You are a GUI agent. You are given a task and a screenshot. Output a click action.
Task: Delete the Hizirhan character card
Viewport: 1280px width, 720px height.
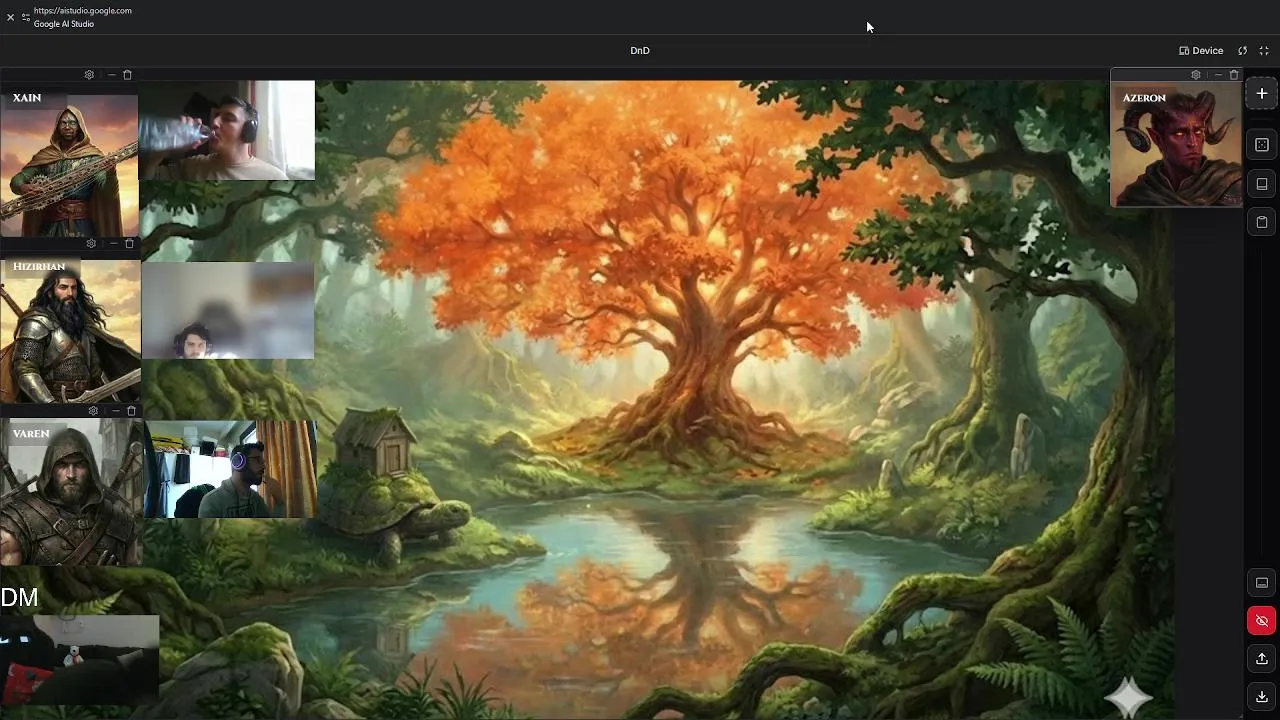(x=129, y=243)
